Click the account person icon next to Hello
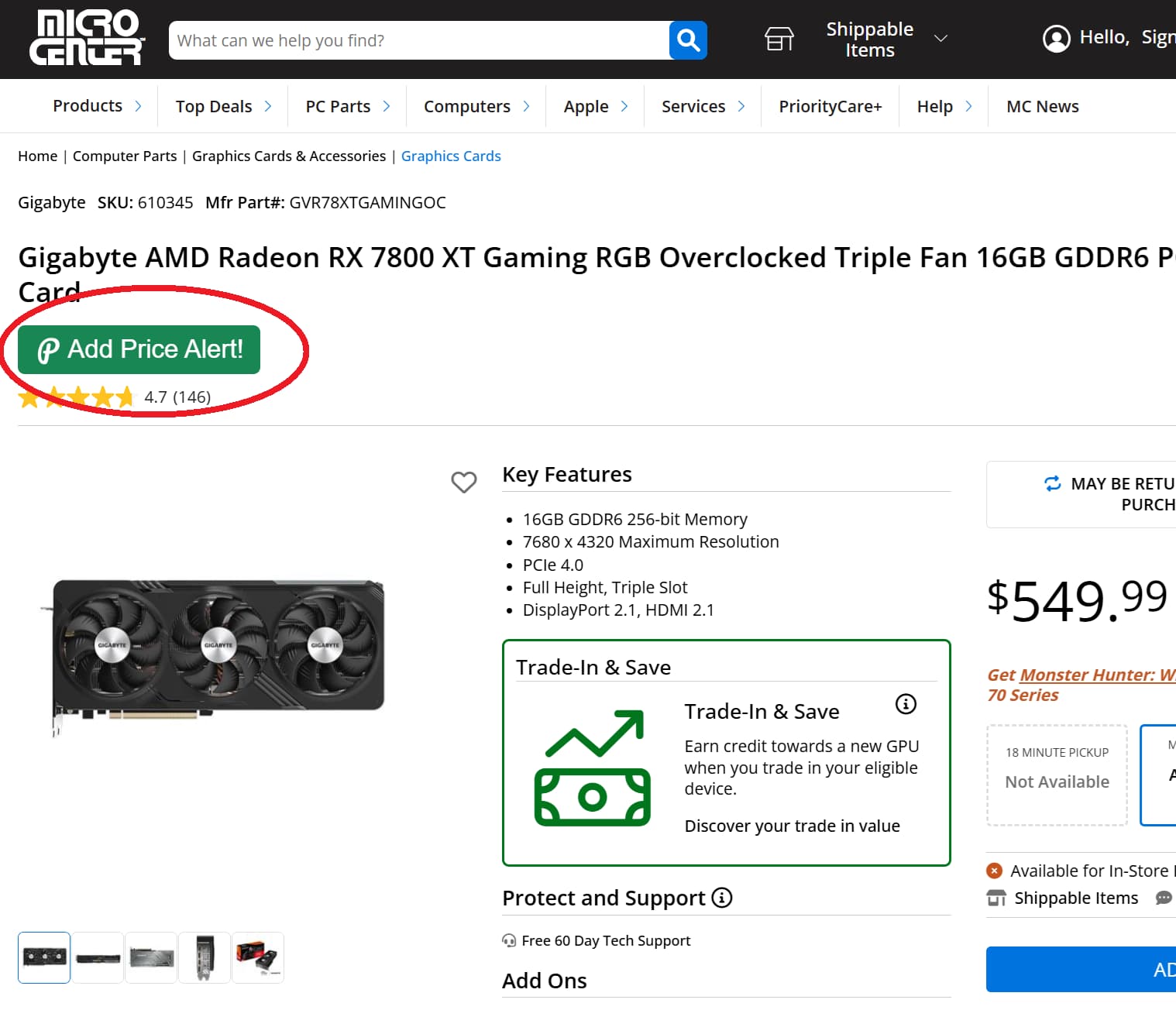 1056,37
